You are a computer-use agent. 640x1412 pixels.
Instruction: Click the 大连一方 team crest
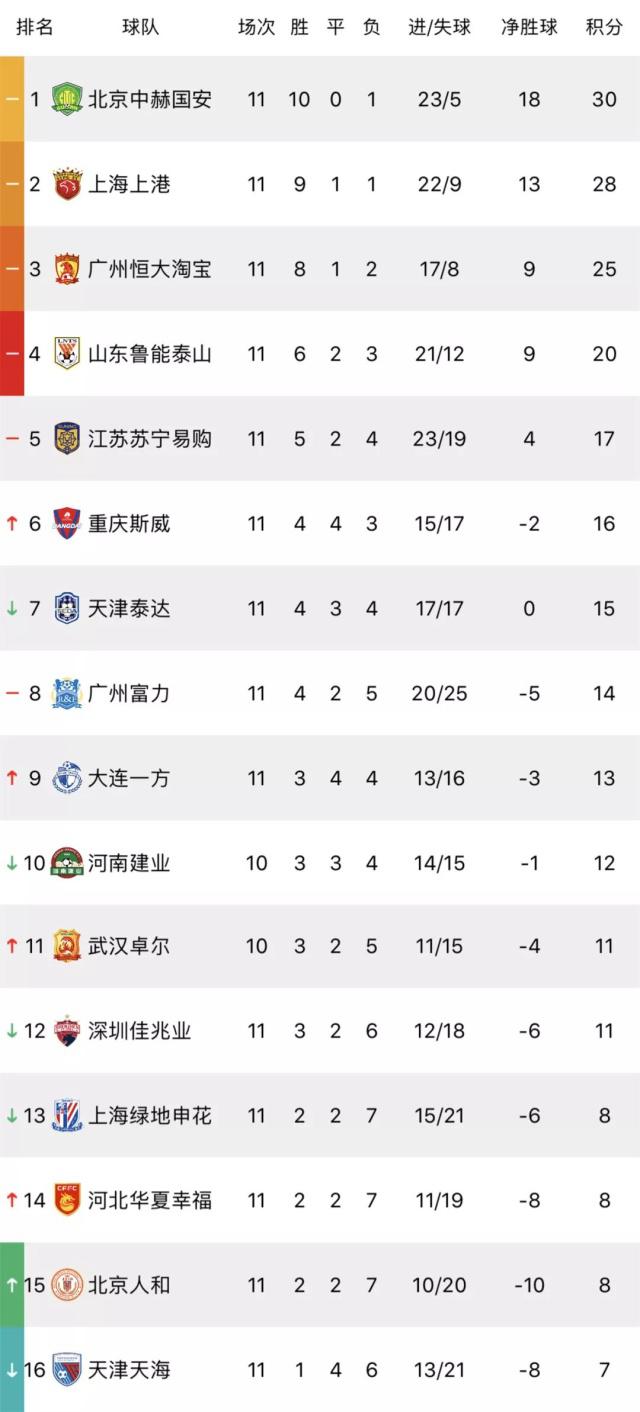point(67,778)
